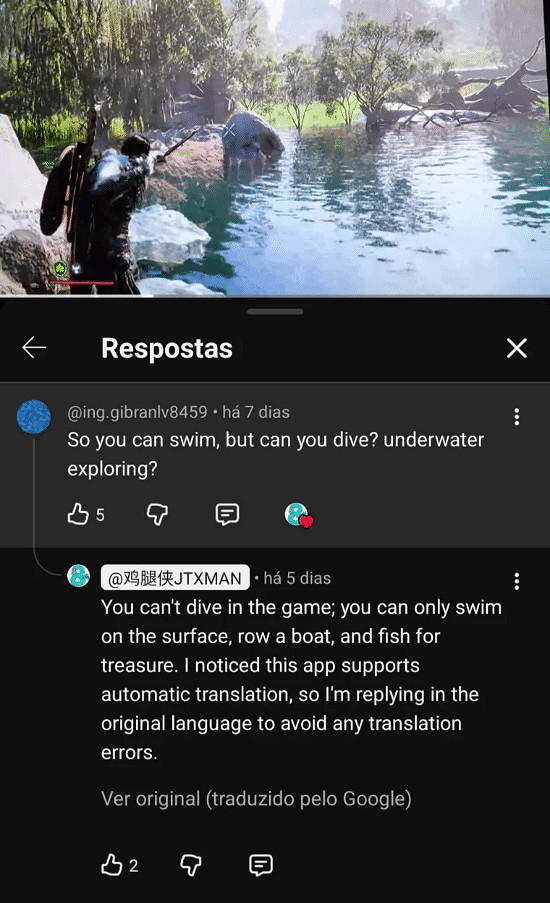Tap Ver original (traduzido pelo Google)
Image resolution: width=550 pixels, height=903 pixels.
(x=256, y=799)
